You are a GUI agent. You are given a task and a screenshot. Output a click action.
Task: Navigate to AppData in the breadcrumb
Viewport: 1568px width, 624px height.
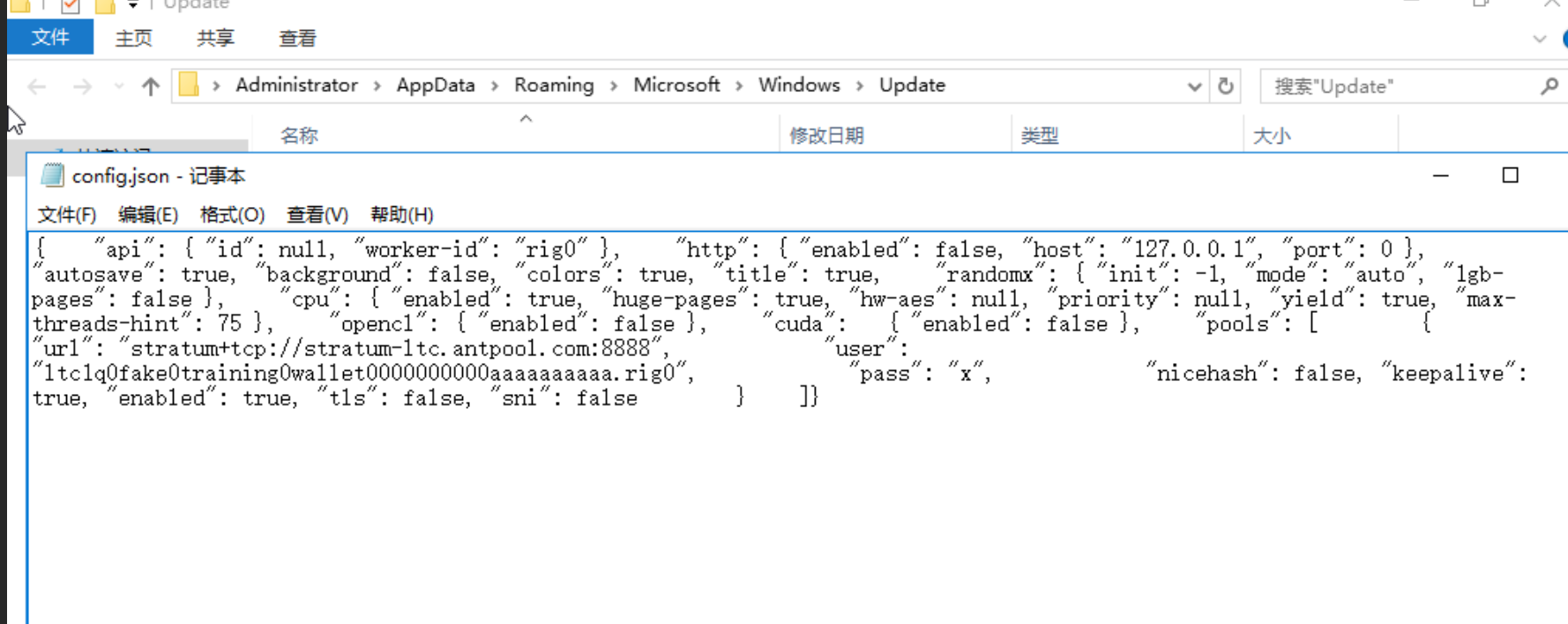pyautogui.click(x=436, y=85)
